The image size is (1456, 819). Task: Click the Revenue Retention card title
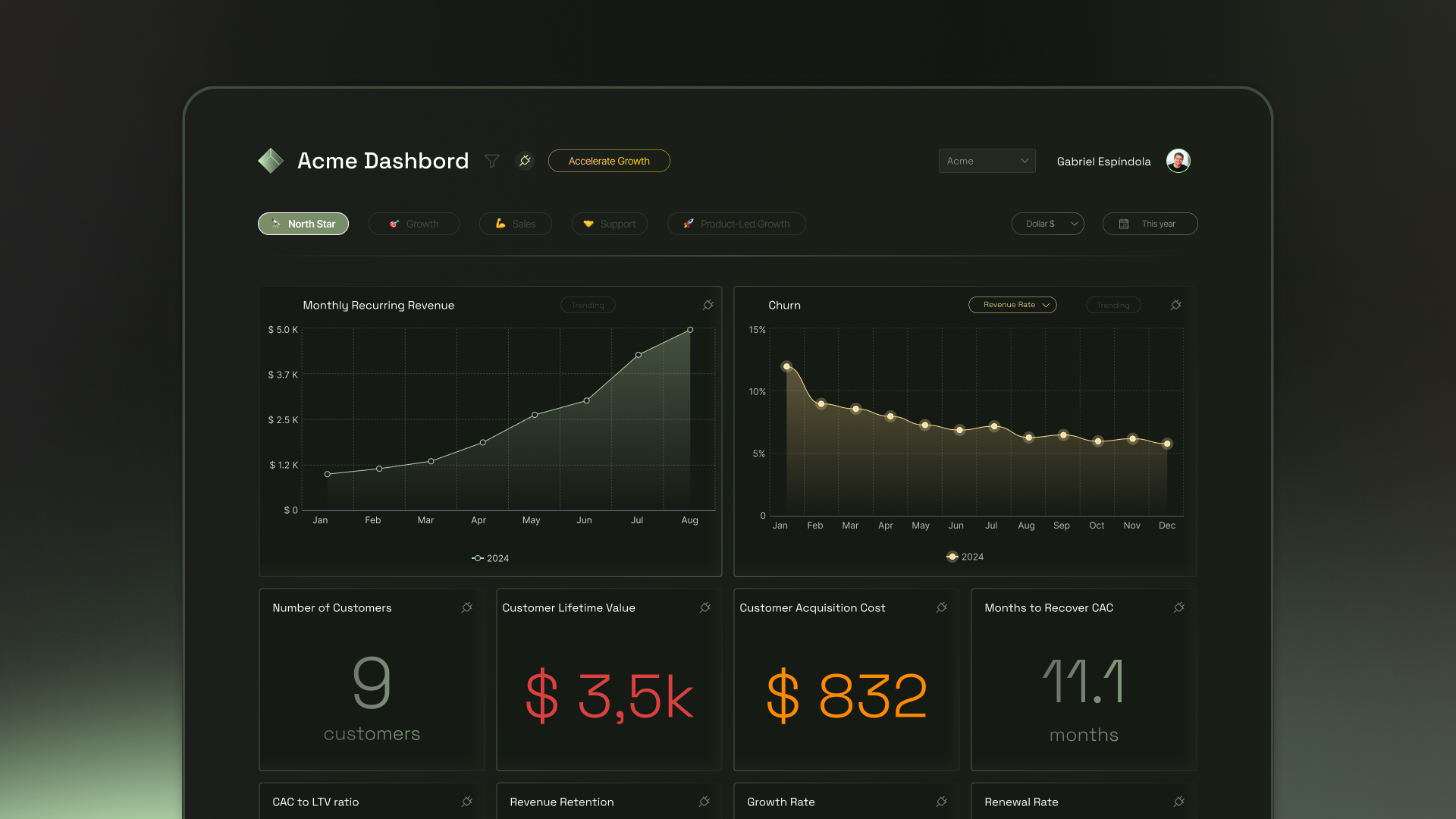[x=562, y=802]
